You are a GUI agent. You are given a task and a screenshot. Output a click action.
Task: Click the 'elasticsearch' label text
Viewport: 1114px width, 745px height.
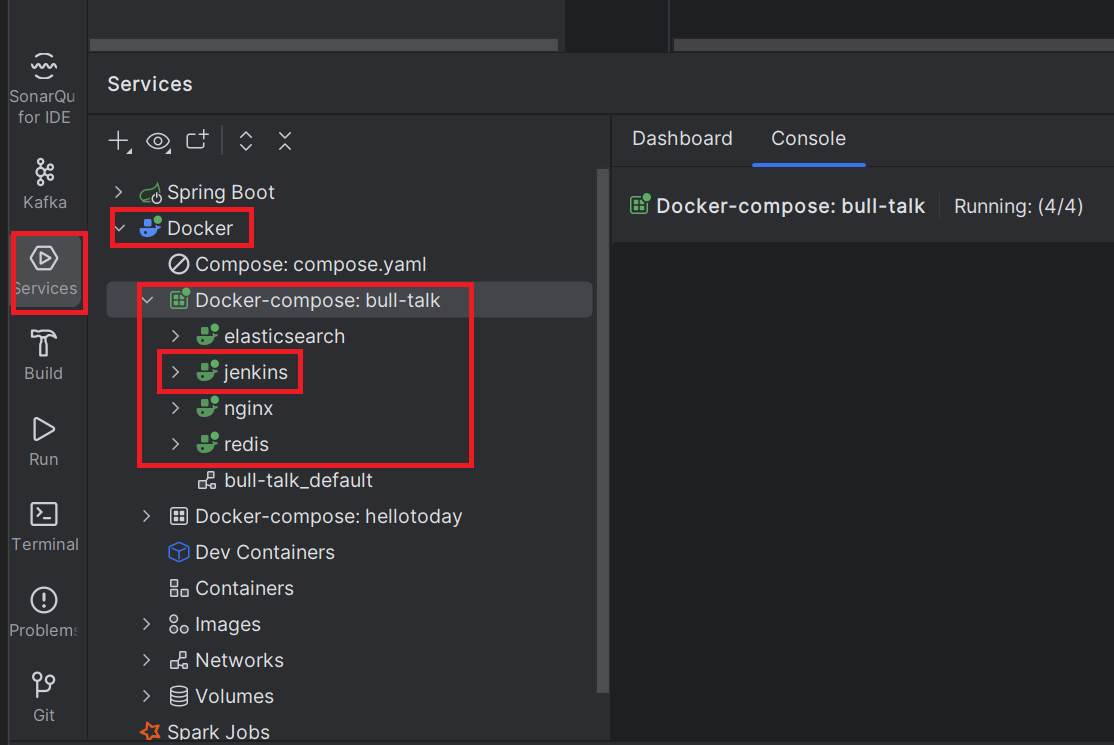click(285, 336)
